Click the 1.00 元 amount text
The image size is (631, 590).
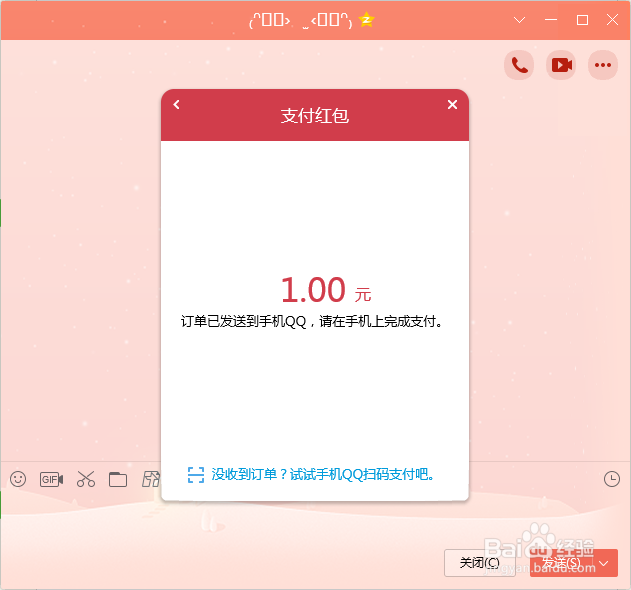pyautogui.click(x=326, y=290)
